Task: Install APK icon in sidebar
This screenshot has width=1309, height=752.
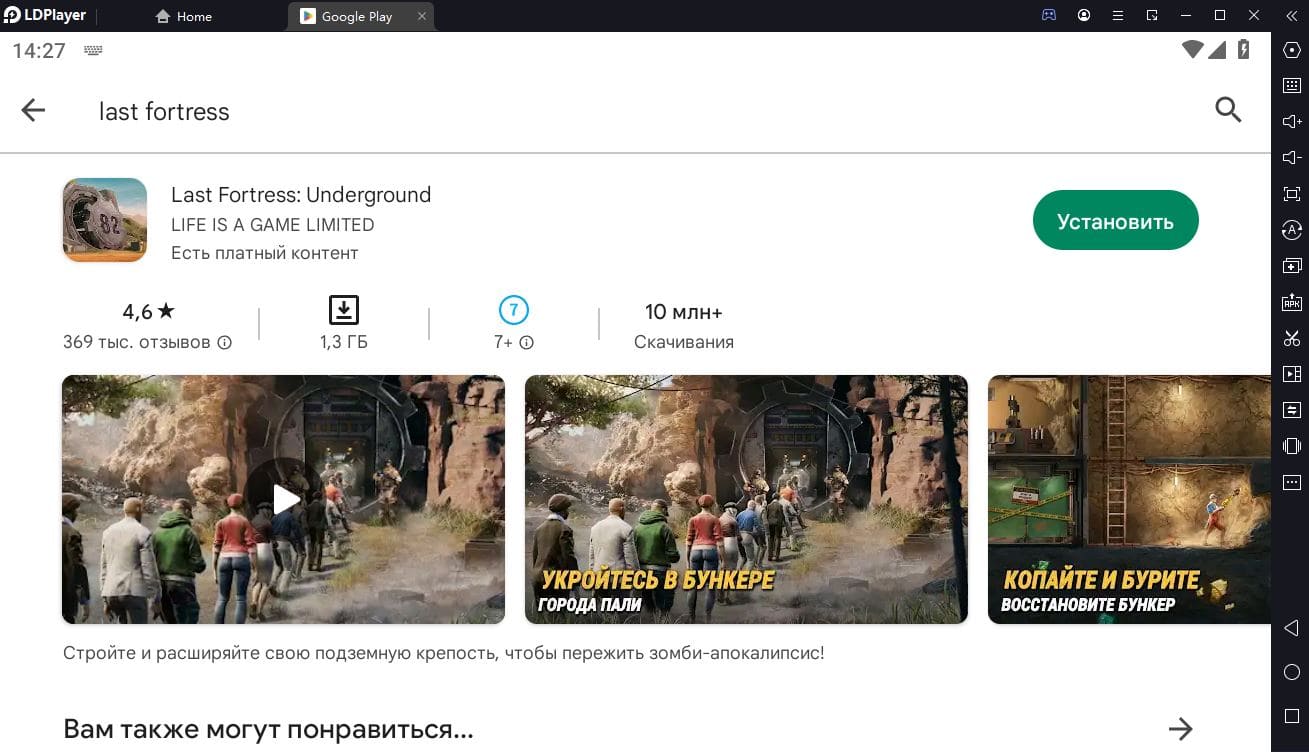Action: (1291, 302)
